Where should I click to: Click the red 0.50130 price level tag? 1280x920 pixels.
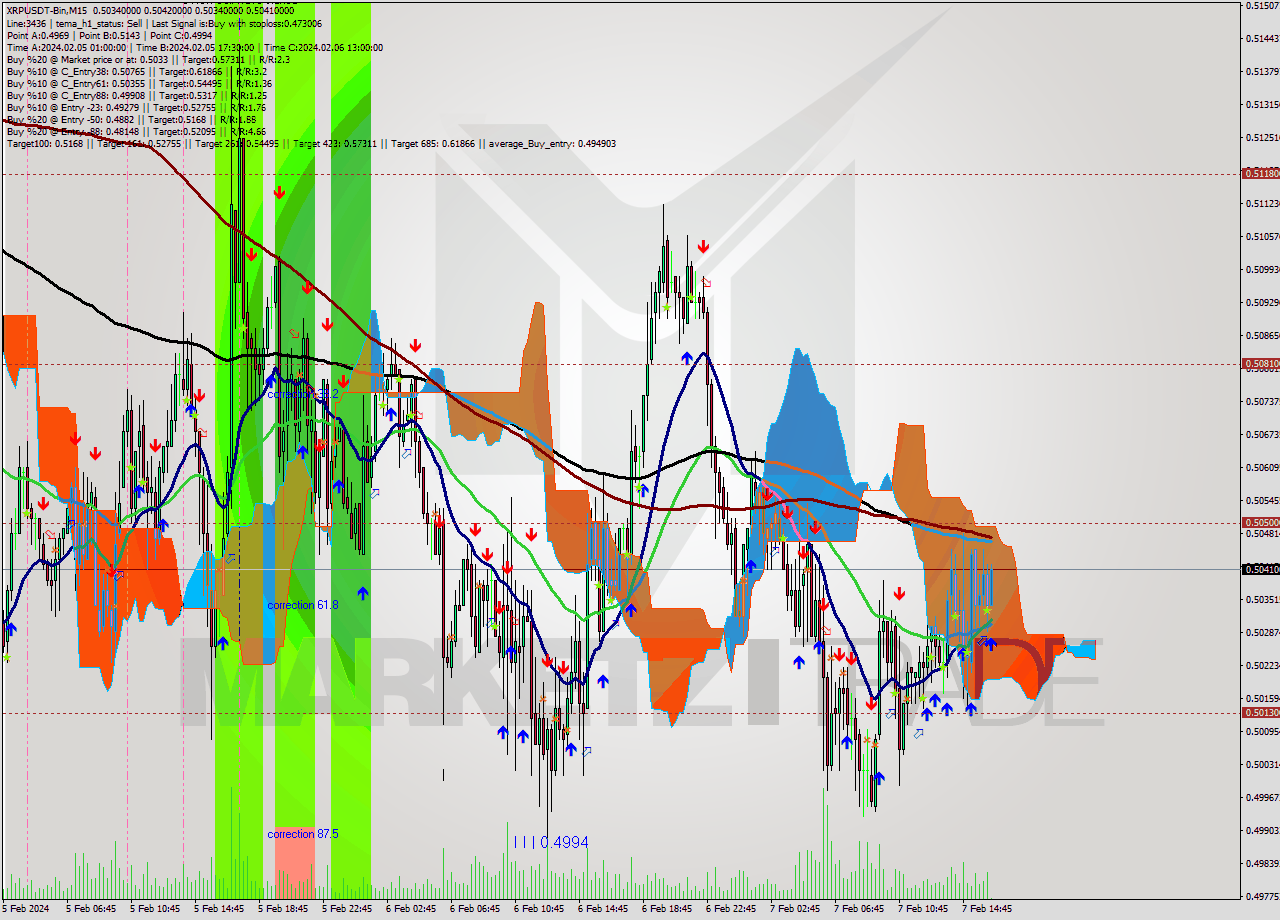click(1260, 712)
